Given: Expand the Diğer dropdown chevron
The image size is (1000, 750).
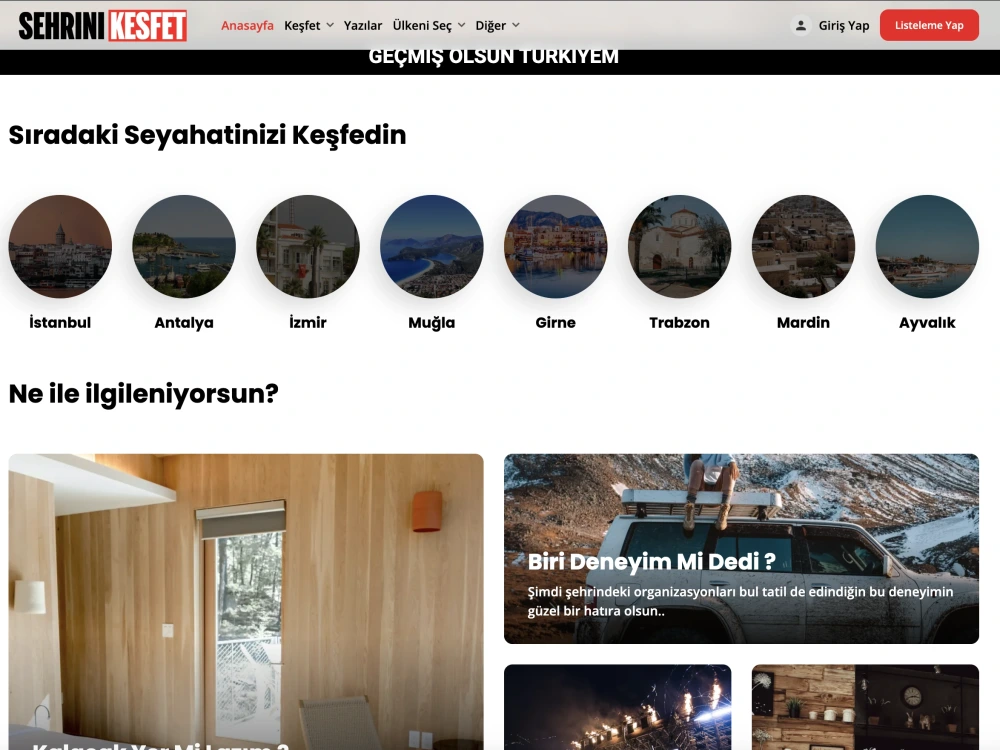Looking at the screenshot, I should 515,26.
